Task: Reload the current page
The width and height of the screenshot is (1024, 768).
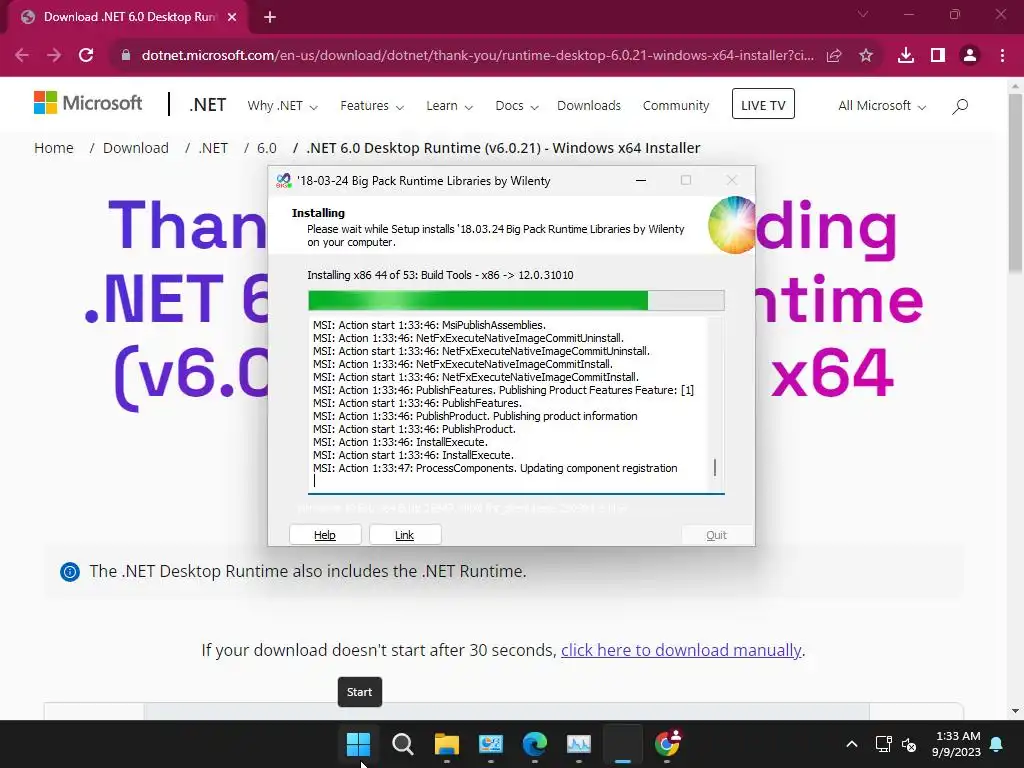Action: click(86, 55)
